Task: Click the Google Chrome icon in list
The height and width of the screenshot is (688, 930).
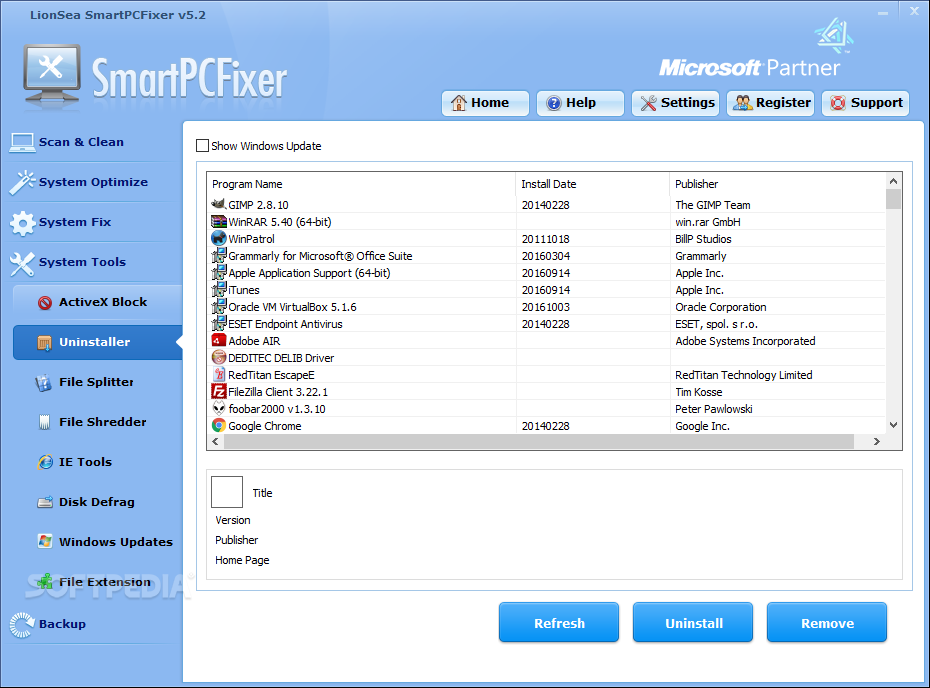Action: click(x=219, y=425)
